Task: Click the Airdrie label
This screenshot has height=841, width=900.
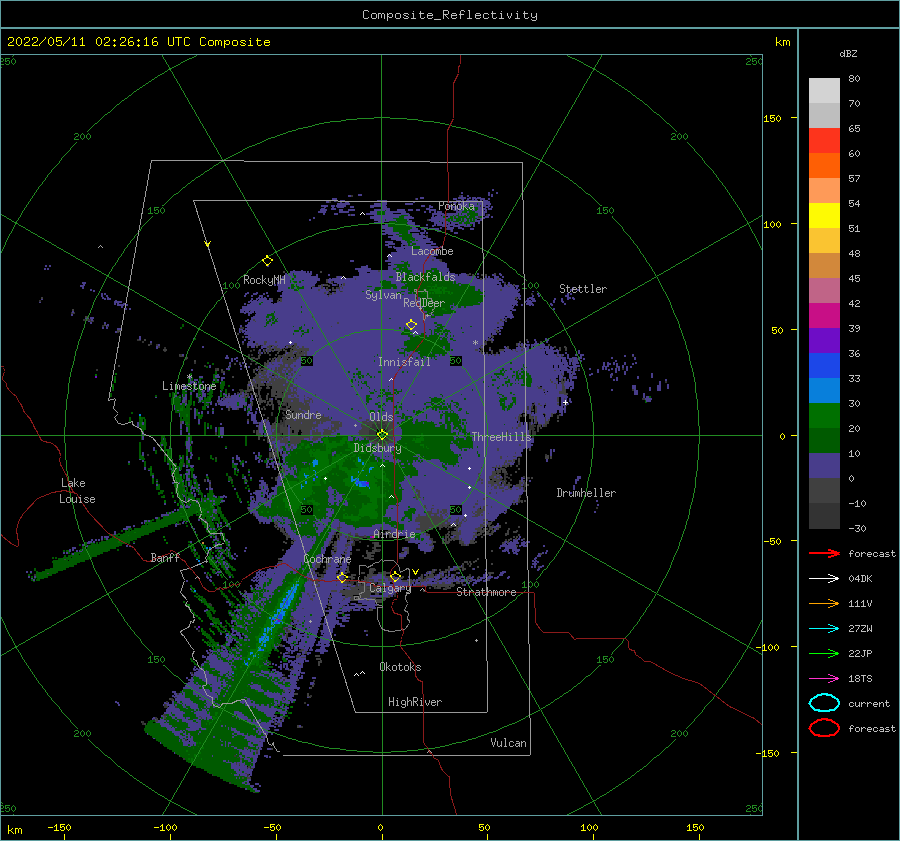Action: click(x=394, y=534)
